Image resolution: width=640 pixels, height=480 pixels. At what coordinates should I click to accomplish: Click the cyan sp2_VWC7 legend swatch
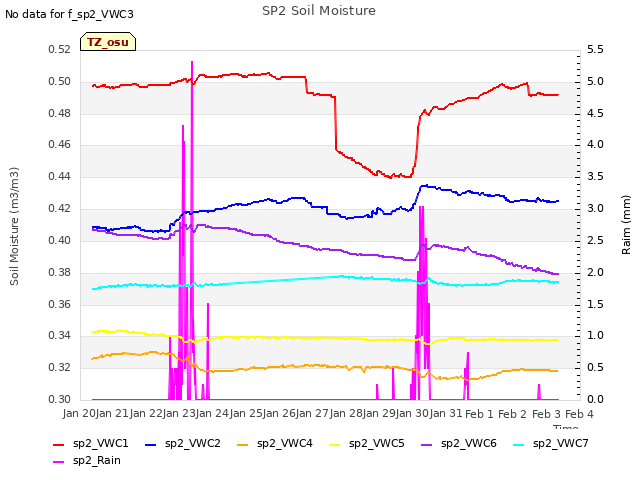tap(519, 444)
